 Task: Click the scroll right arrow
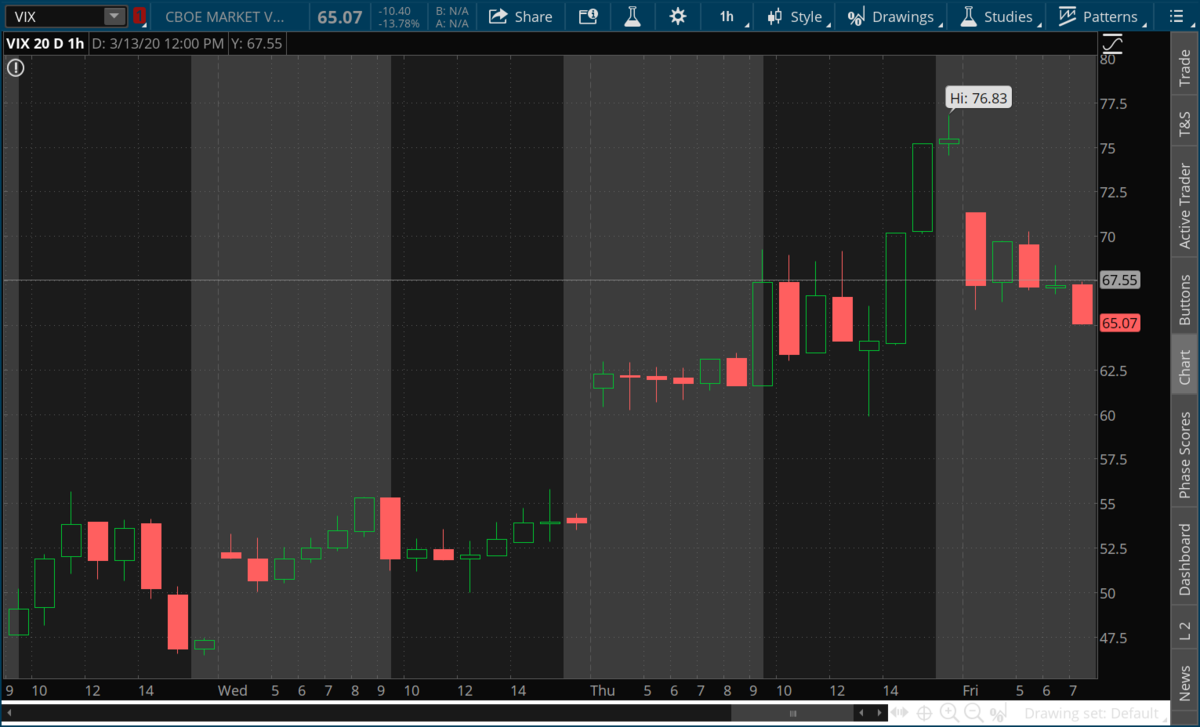tap(879, 713)
